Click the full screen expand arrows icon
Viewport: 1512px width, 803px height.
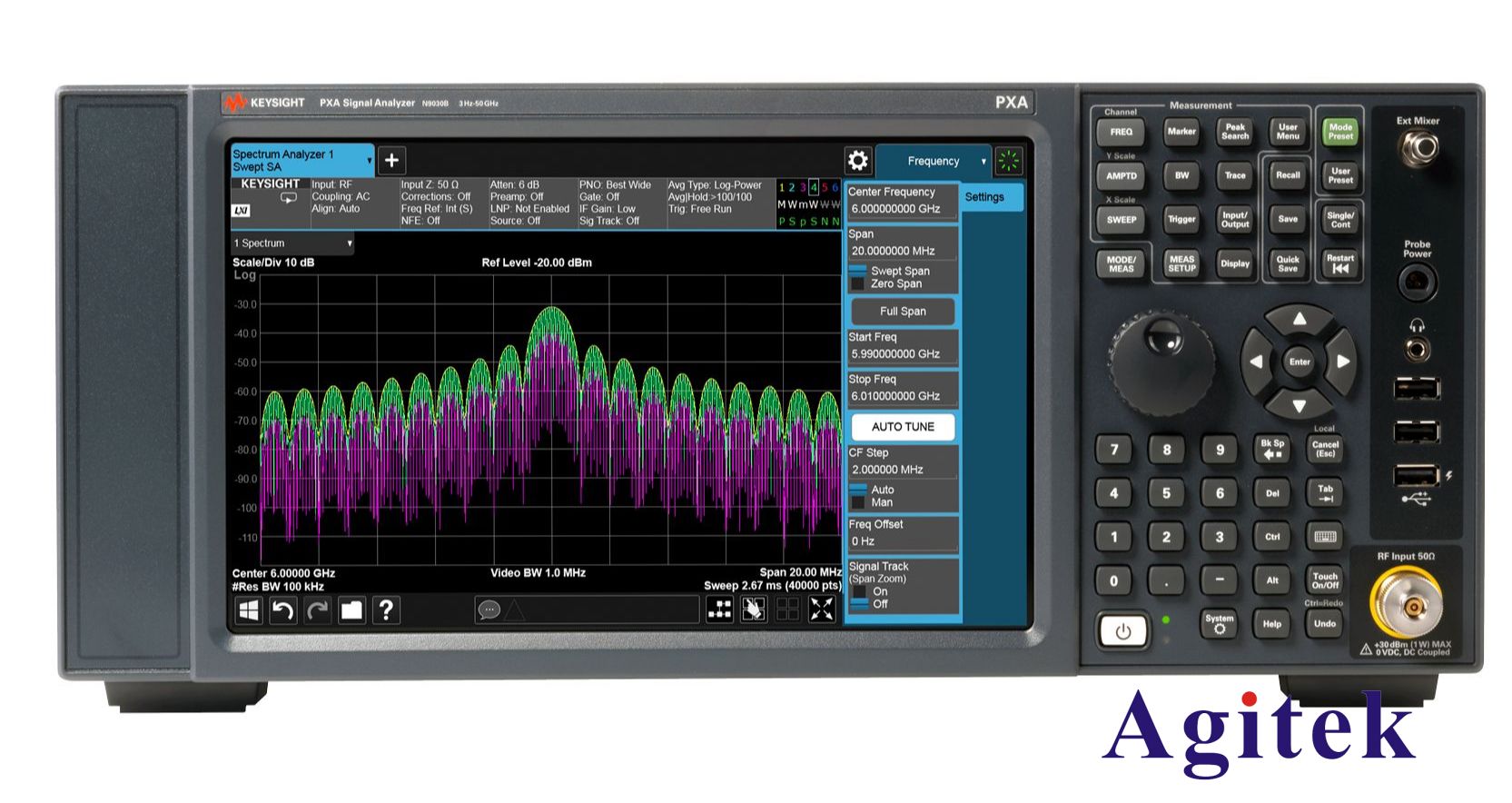(822, 610)
